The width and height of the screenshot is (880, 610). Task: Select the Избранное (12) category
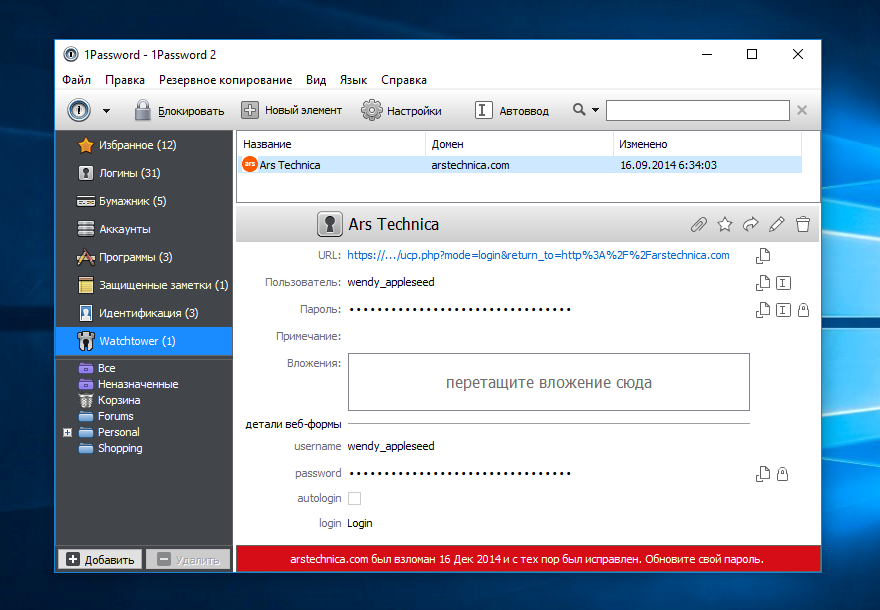(x=144, y=145)
